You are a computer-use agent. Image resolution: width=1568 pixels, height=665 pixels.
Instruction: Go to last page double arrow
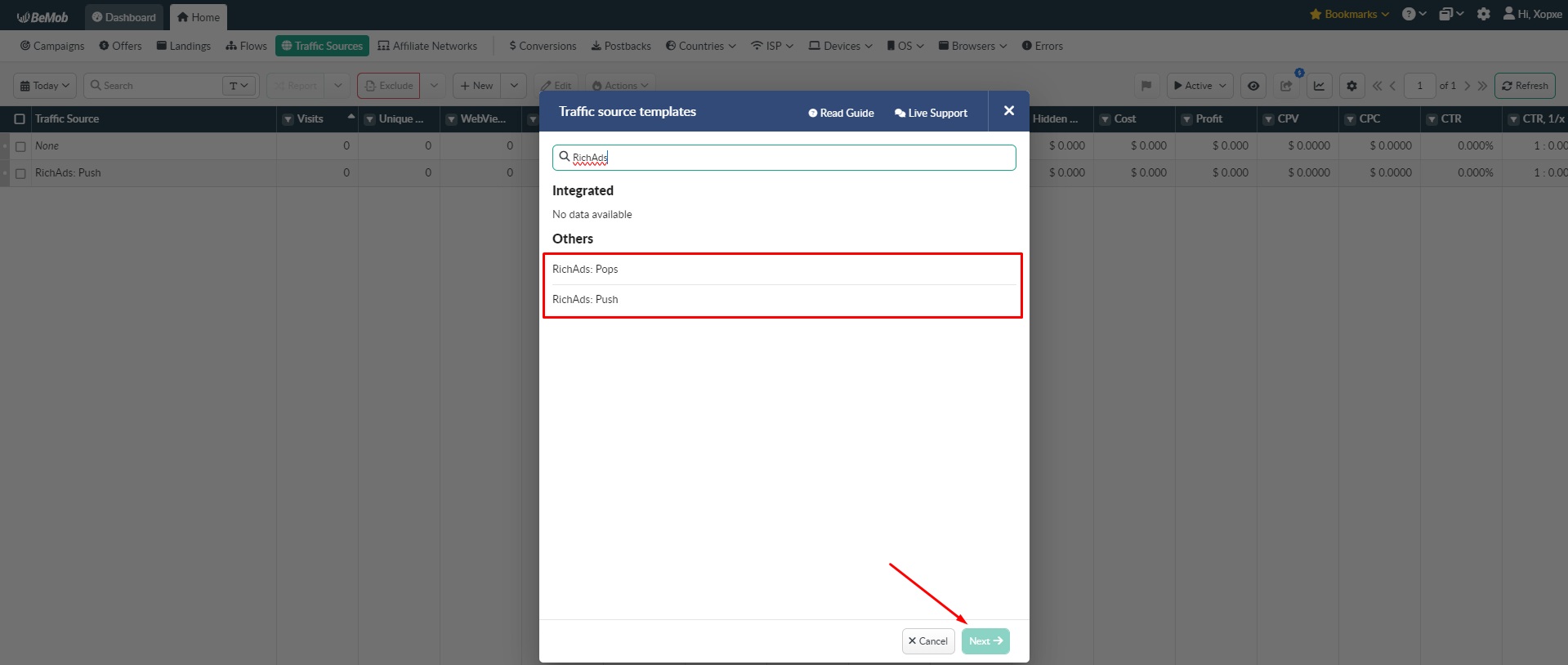(1482, 86)
